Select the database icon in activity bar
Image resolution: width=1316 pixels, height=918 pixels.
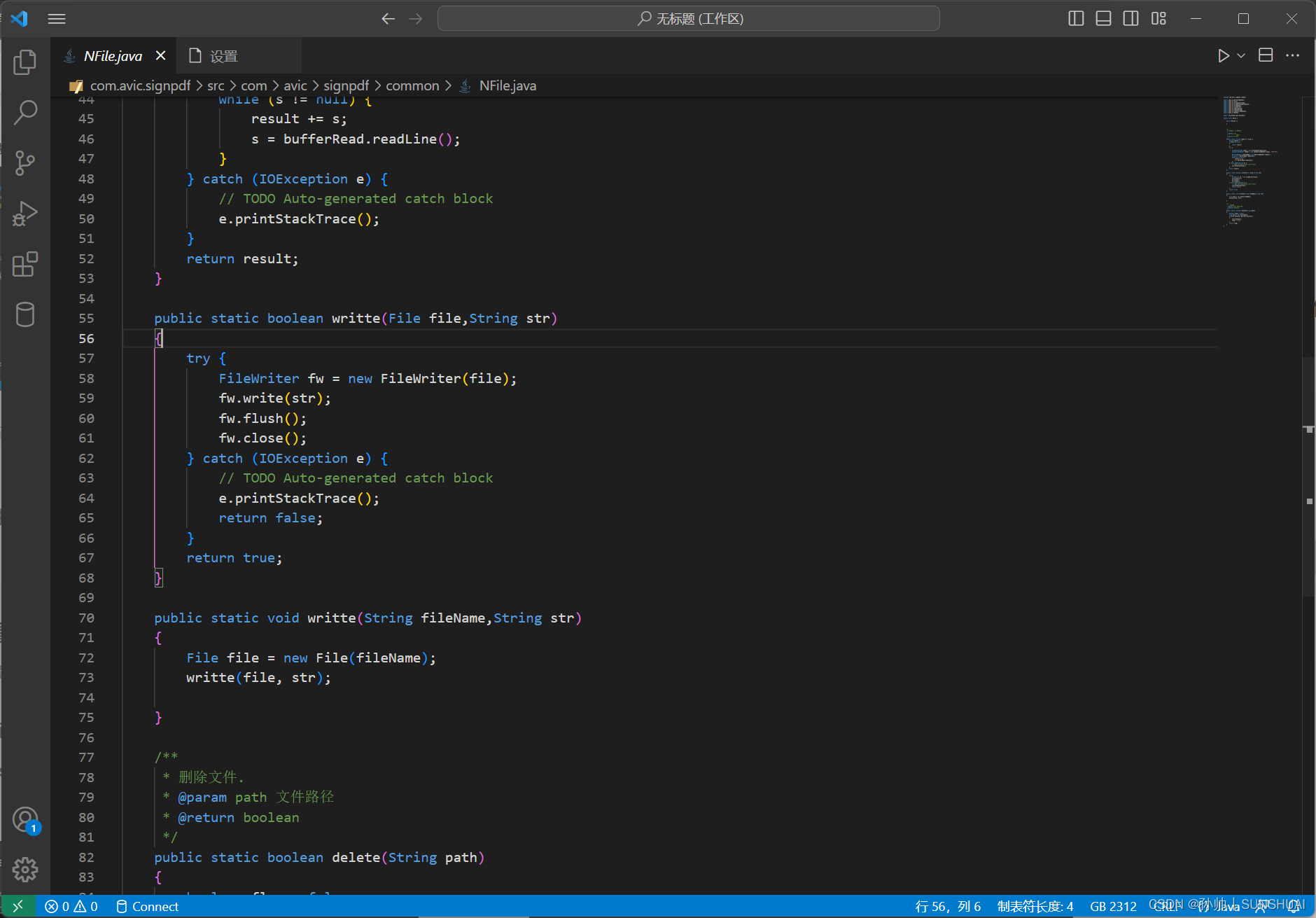pyautogui.click(x=25, y=314)
